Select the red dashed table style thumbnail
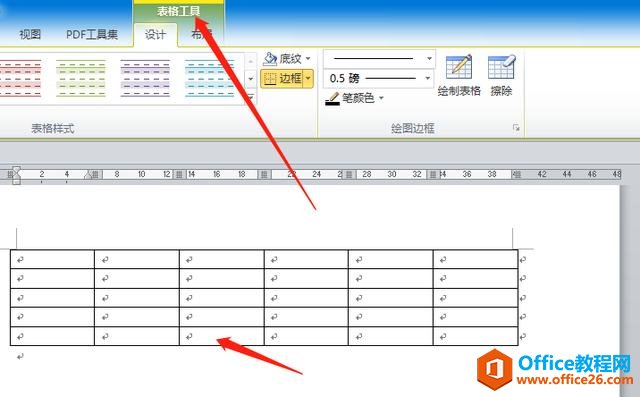Image resolution: width=640 pixels, height=397 pixels. 20,78
